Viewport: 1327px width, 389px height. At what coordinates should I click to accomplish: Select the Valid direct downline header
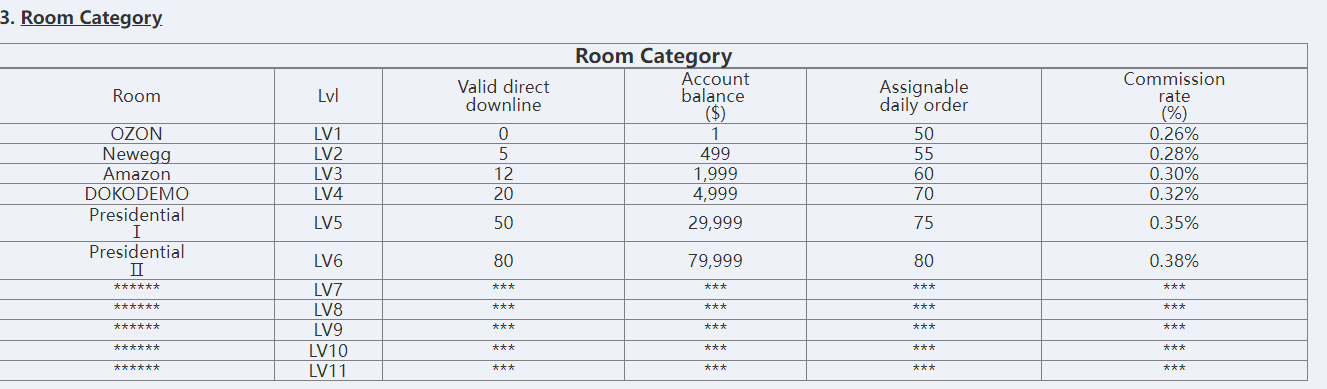pos(503,96)
